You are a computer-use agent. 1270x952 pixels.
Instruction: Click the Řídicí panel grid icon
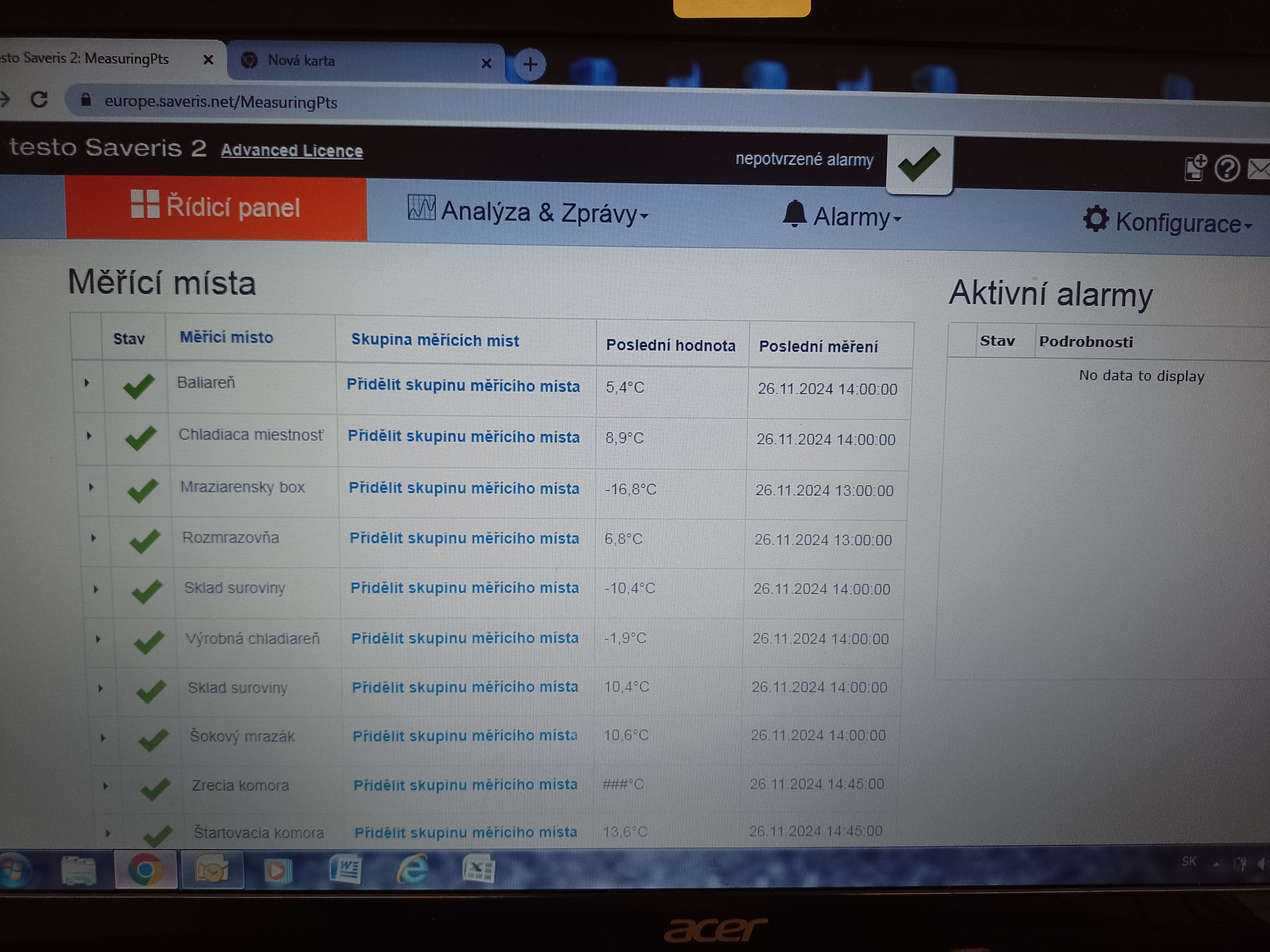click(x=145, y=204)
